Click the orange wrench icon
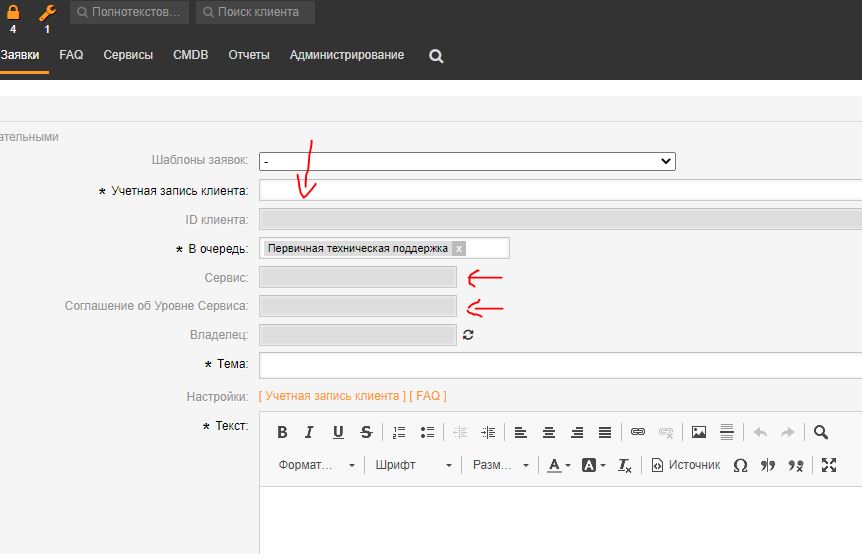 47,13
